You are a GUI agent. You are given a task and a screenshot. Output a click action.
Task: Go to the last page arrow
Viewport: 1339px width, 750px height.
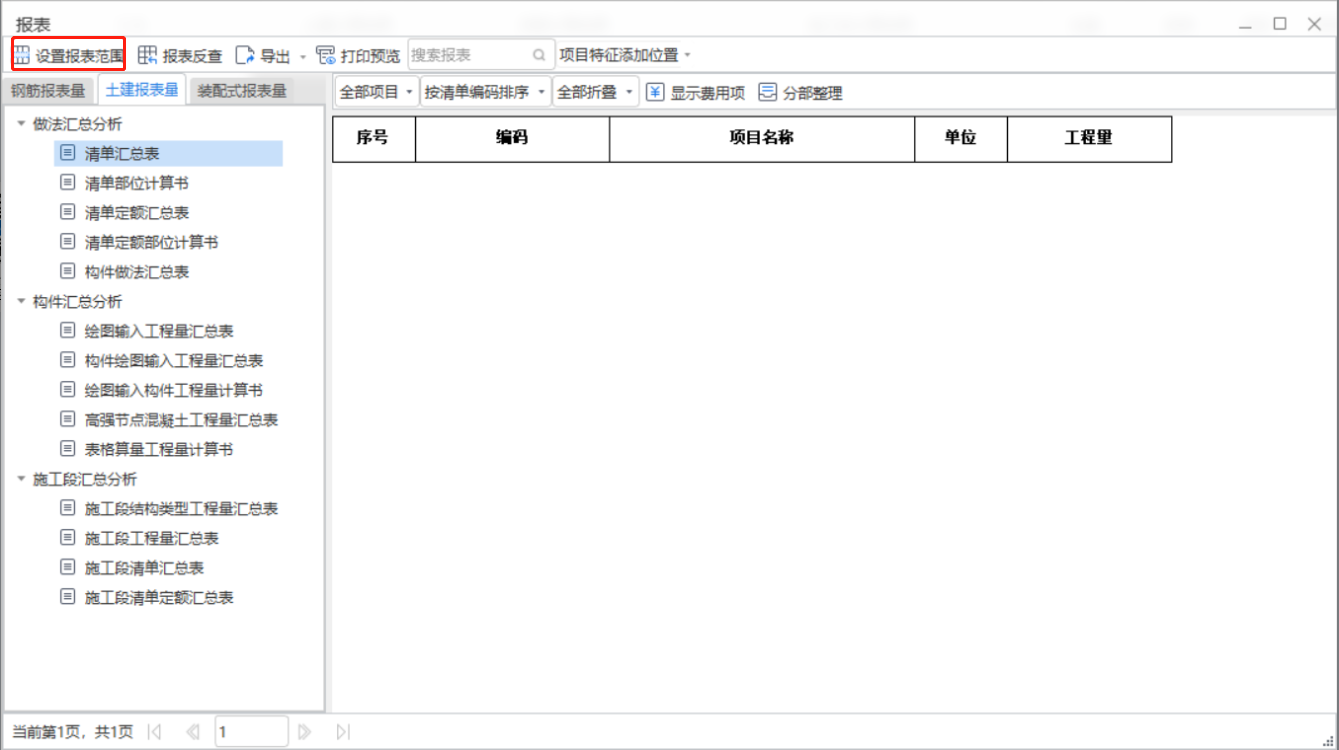click(x=343, y=732)
